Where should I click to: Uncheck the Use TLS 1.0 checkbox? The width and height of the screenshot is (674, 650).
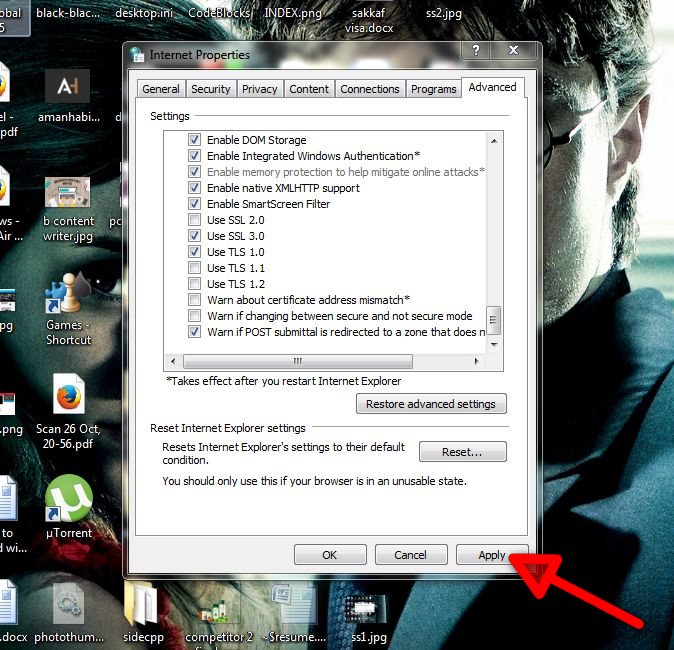click(x=194, y=251)
